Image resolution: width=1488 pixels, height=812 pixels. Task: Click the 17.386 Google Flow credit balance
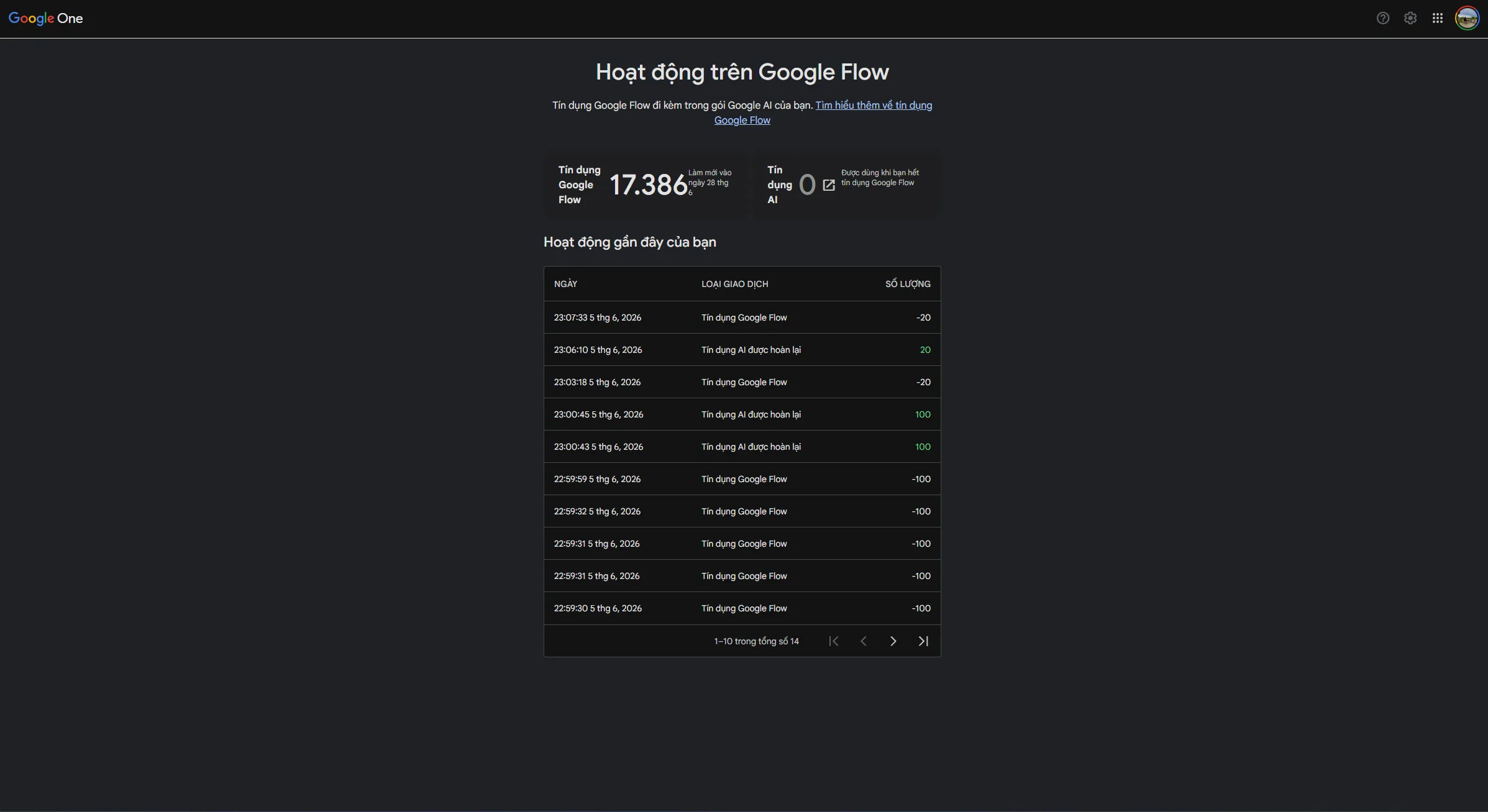click(x=648, y=185)
